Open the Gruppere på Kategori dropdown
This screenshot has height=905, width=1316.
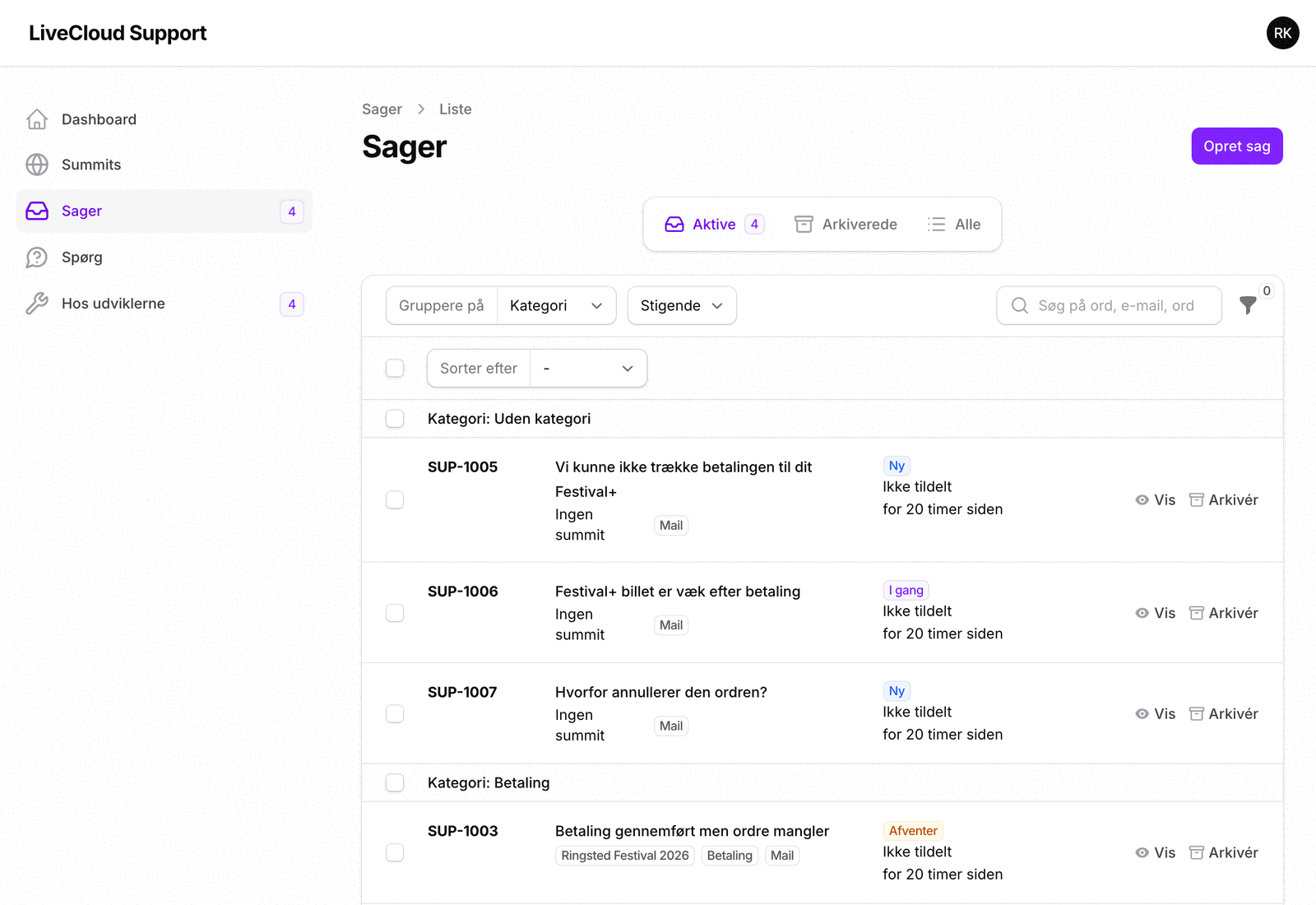(557, 305)
